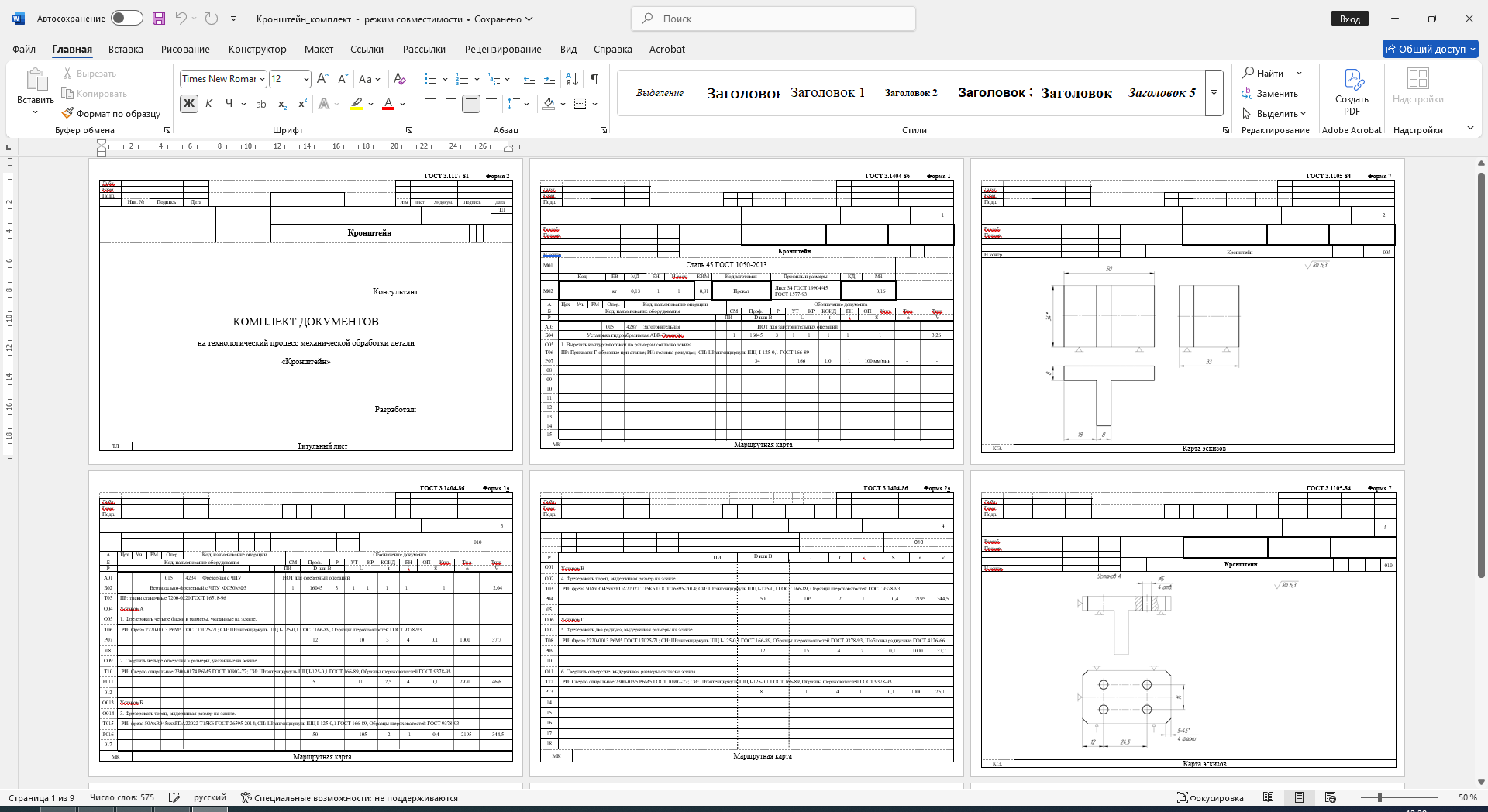Apply subscript formatting icon
Viewport: 1488px width, 812px height.
[283, 104]
